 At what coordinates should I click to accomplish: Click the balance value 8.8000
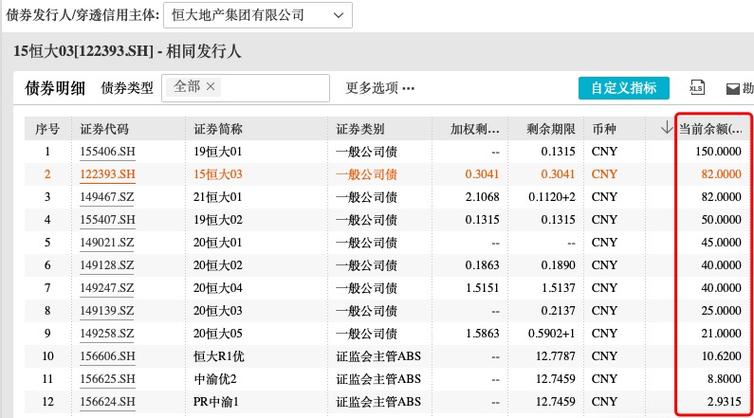point(724,379)
